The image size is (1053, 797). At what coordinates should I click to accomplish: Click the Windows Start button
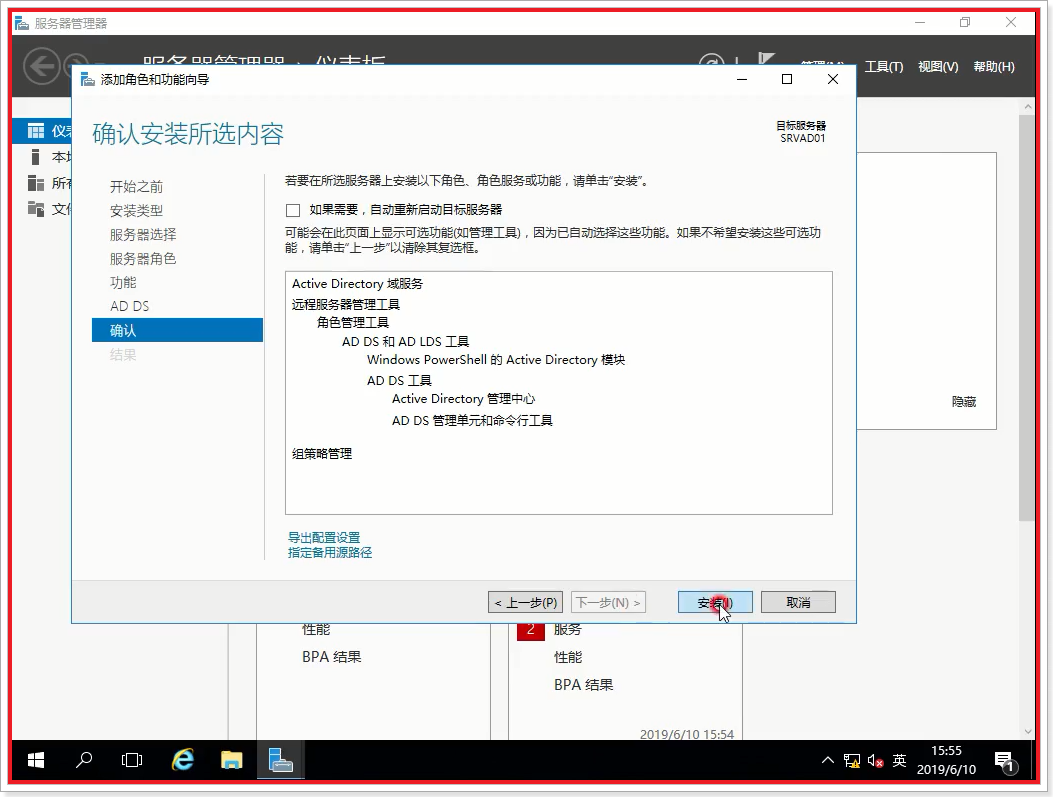pyautogui.click(x=36, y=760)
